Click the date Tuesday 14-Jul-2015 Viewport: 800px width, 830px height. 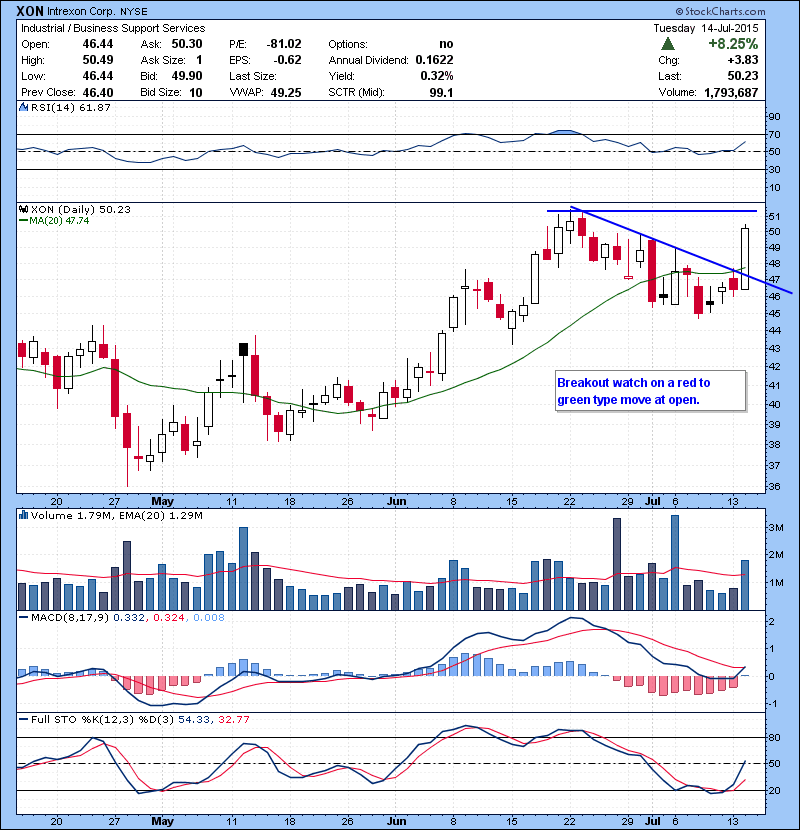pyautogui.click(x=706, y=28)
